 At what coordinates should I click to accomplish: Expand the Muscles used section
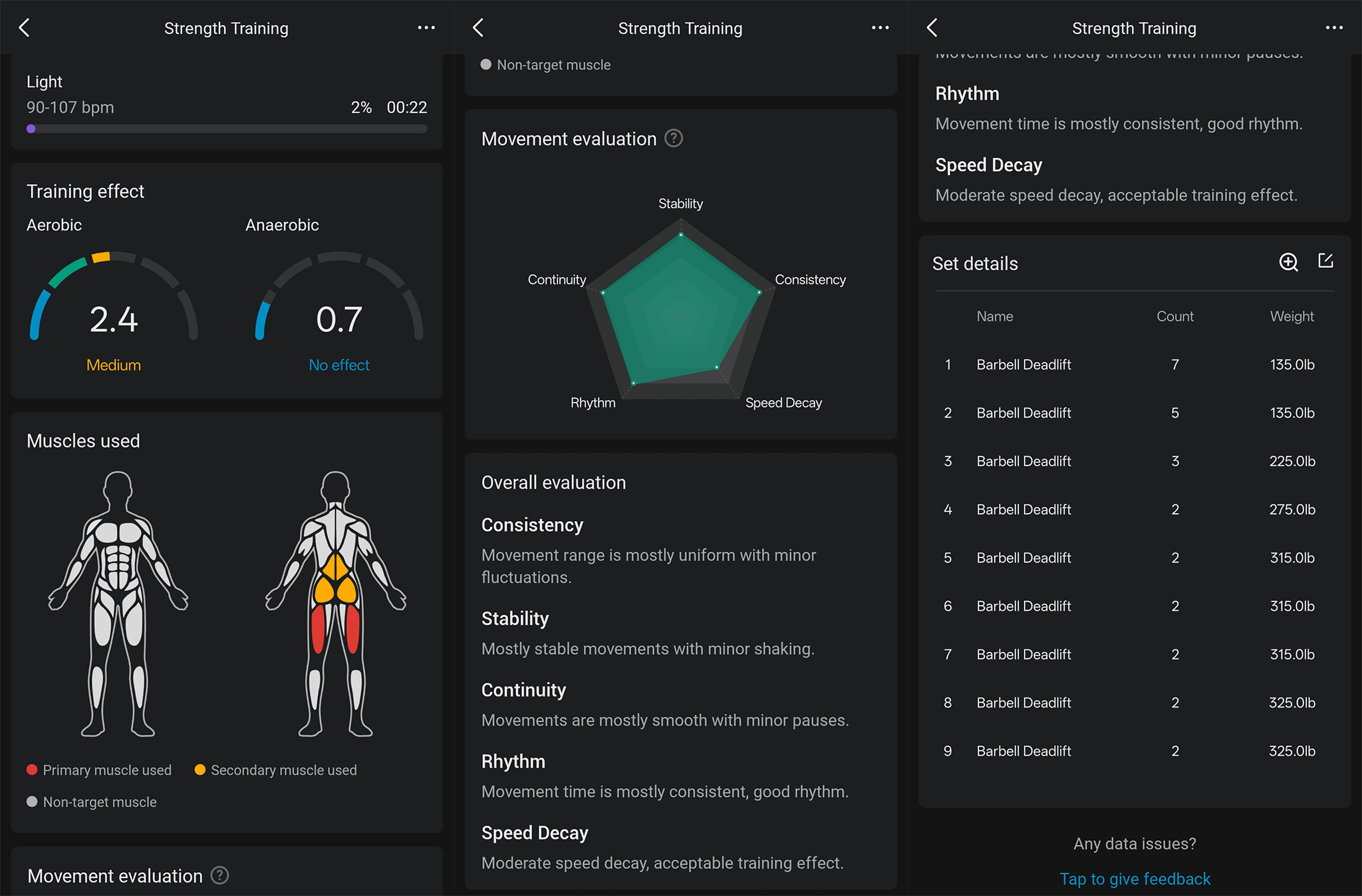click(83, 441)
